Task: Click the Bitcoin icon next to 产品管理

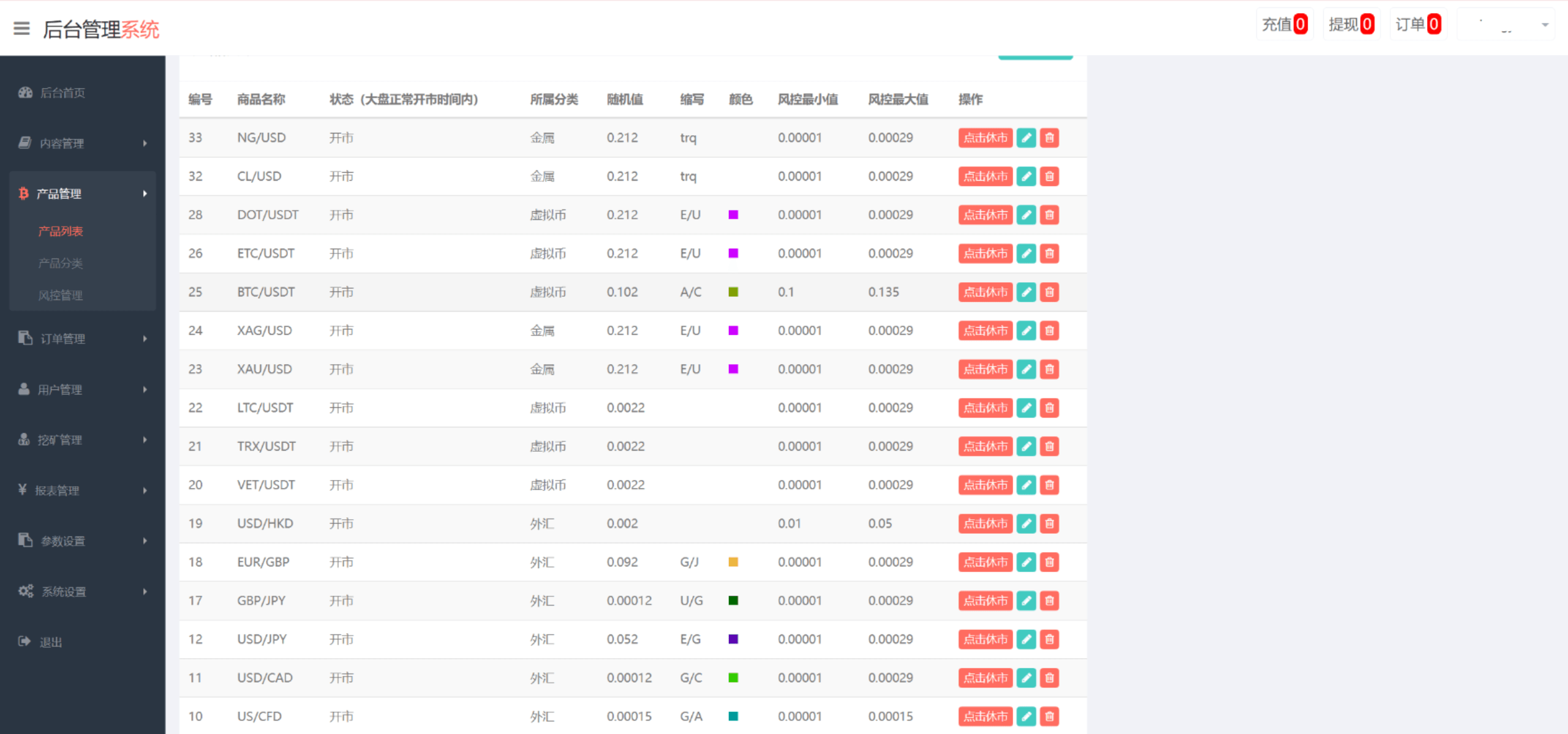Action: (23, 193)
